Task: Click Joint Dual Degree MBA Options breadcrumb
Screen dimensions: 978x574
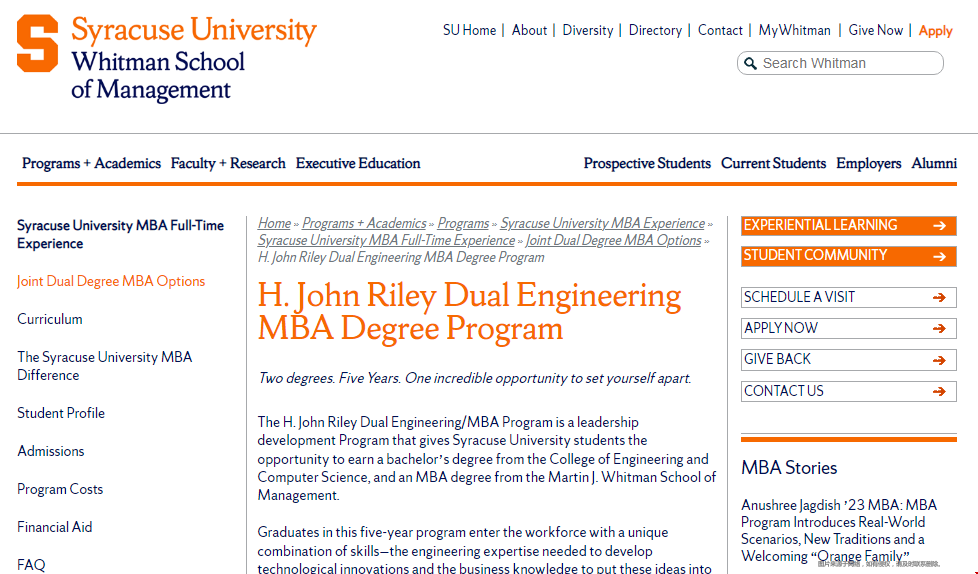Action: click(614, 240)
